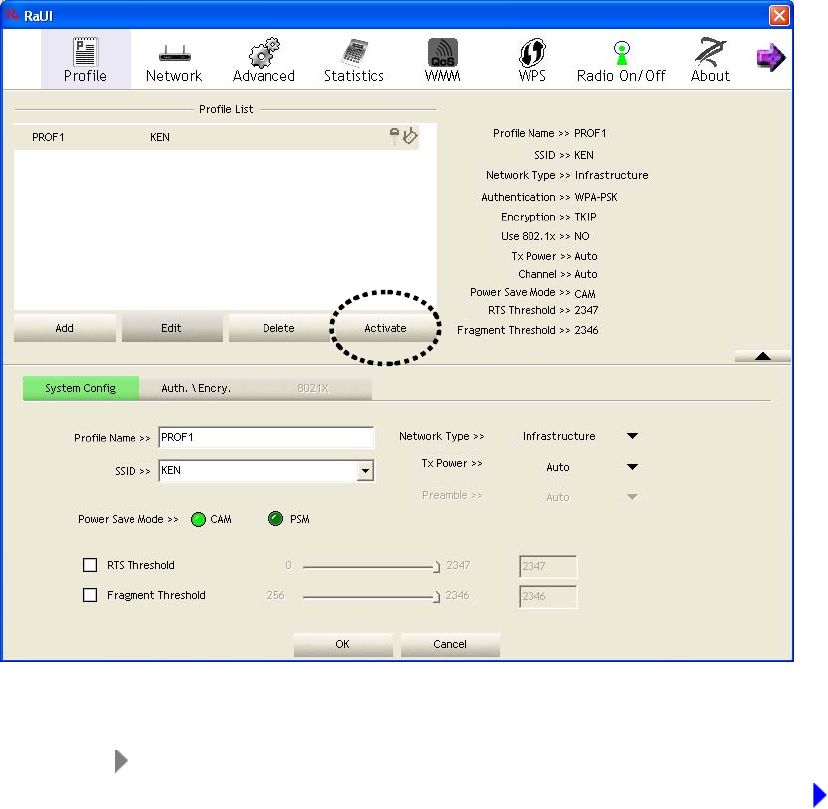Image resolution: width=828 pixels, height=809 pixels.
Task: Select the PROF1 row in Profile List
Action: (x=217, y=137)
